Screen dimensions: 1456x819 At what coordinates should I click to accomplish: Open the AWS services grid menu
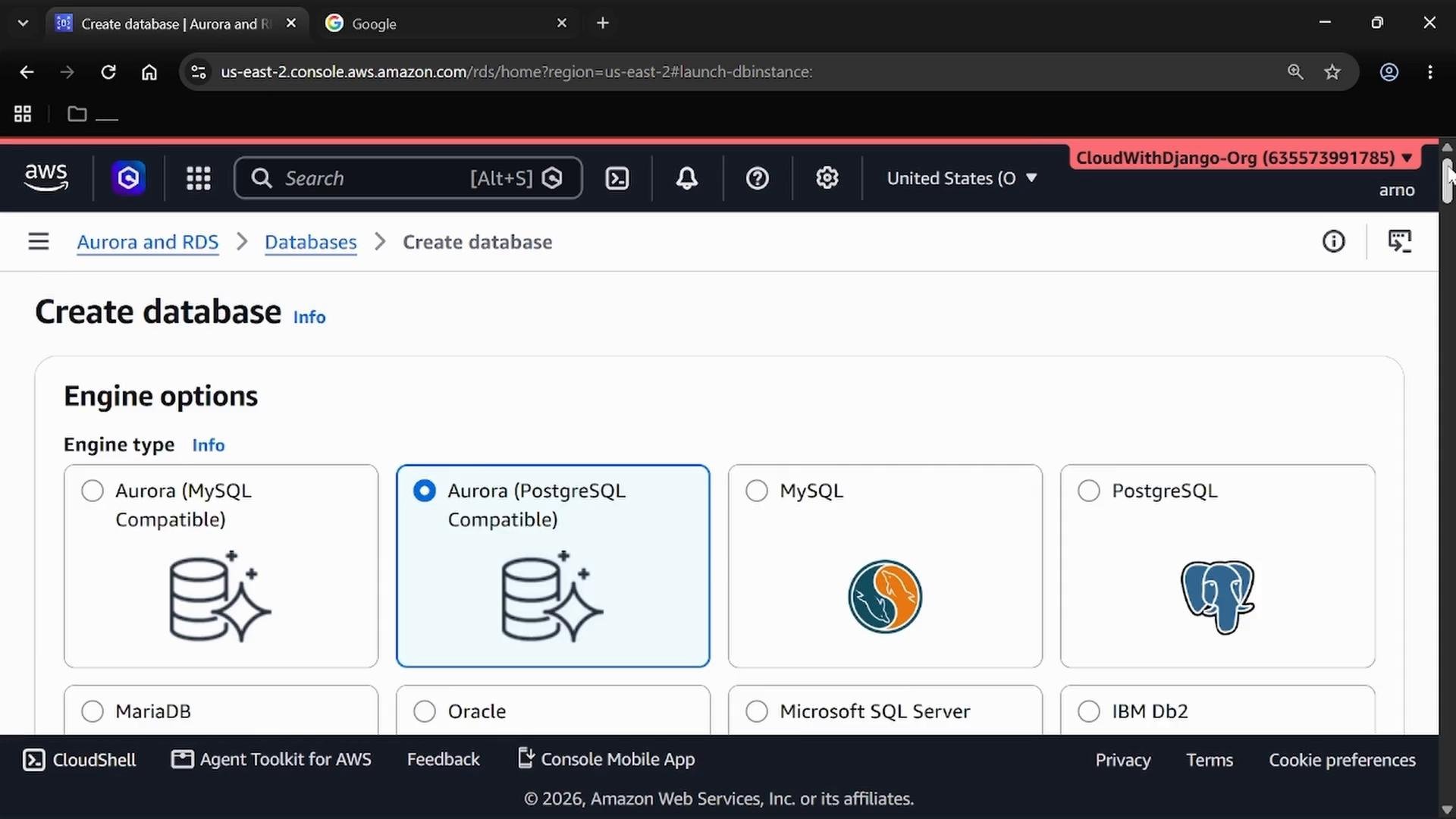pyautogui.click(x=199, y=178)
